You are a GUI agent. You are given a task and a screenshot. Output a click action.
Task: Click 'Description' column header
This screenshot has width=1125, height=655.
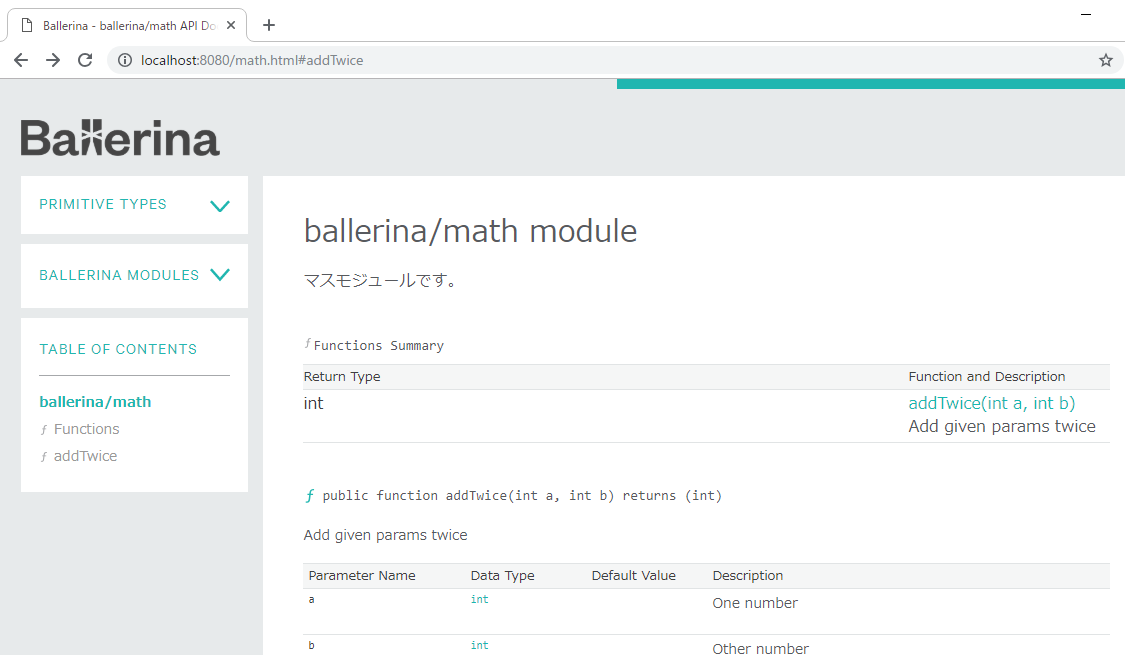coord(748,575)
